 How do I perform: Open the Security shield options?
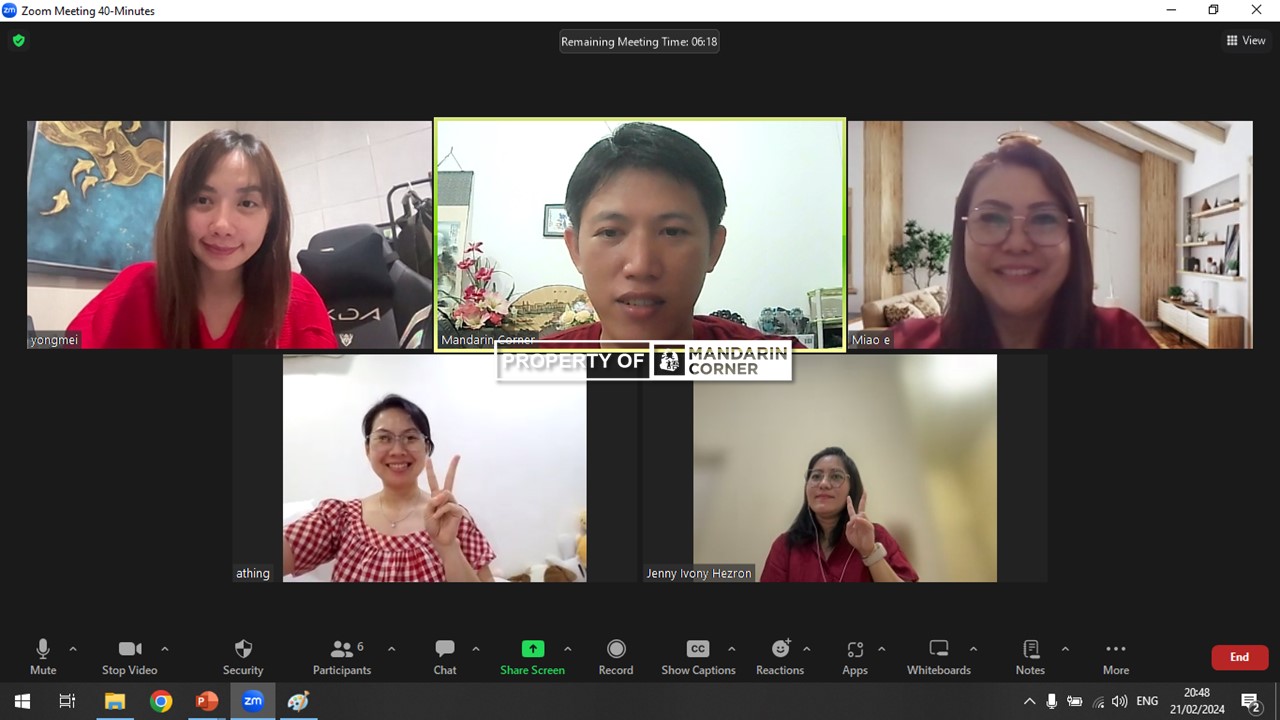point(243,657)
